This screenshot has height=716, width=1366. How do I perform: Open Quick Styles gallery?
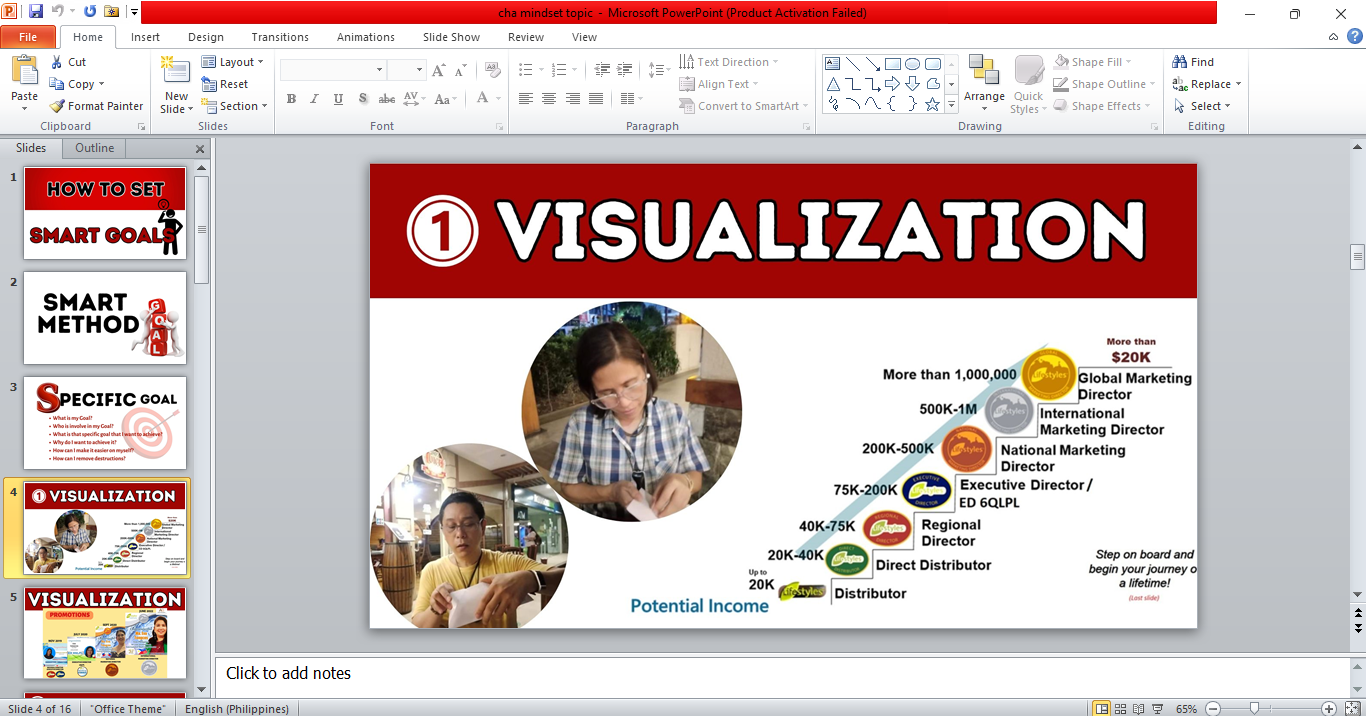(1028, 84)
